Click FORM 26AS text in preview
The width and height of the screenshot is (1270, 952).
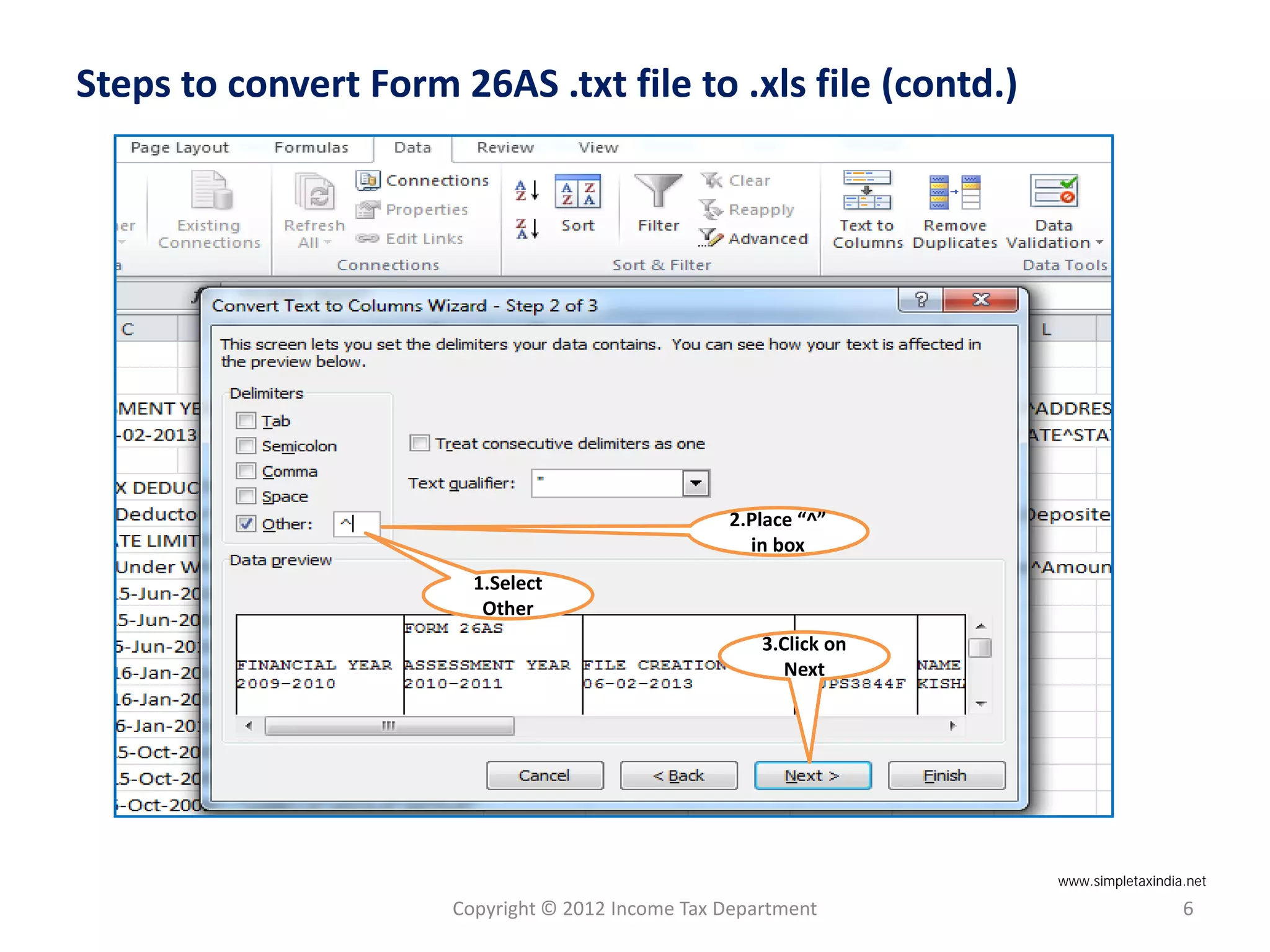(454, 628)
